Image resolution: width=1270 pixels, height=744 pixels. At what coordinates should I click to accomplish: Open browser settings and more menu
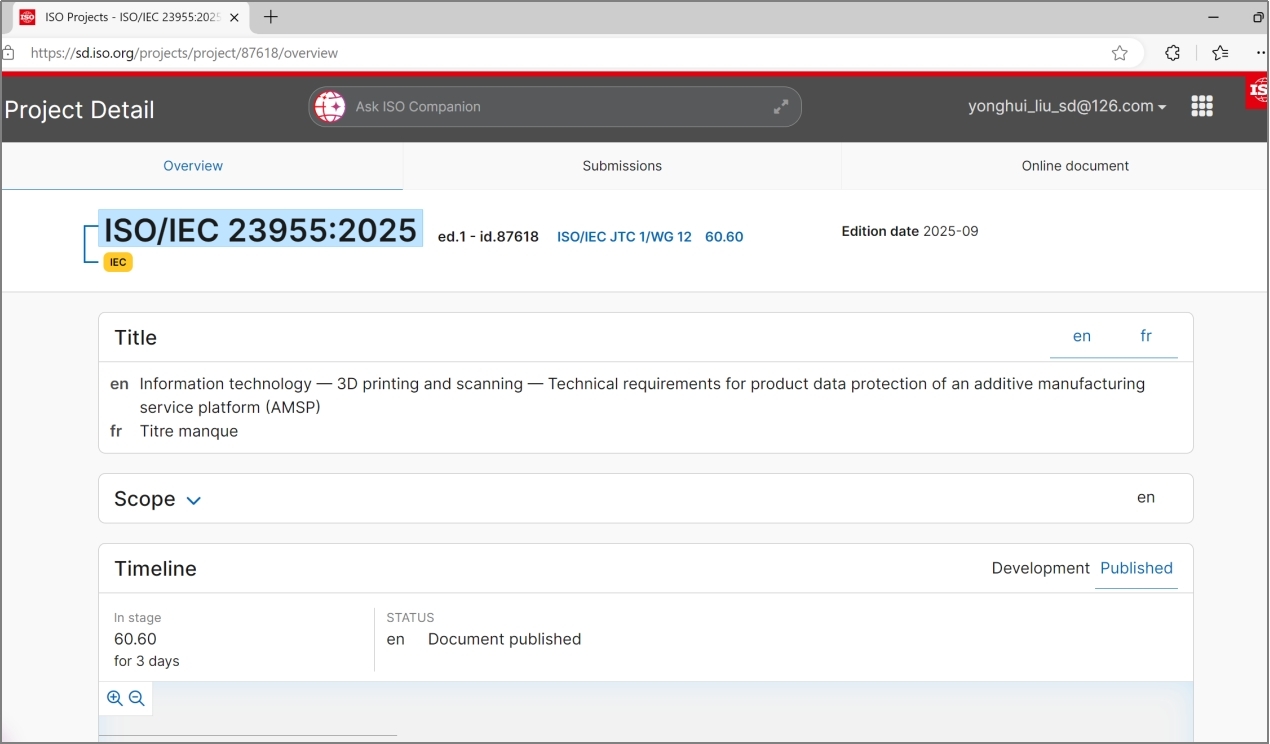[1260, 53]
